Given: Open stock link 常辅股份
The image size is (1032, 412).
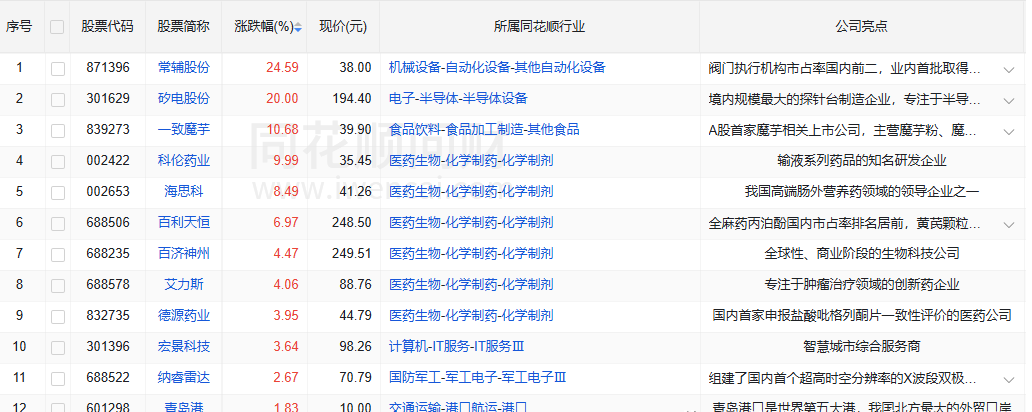Looking at the screenshot, I should click(184, 67).
